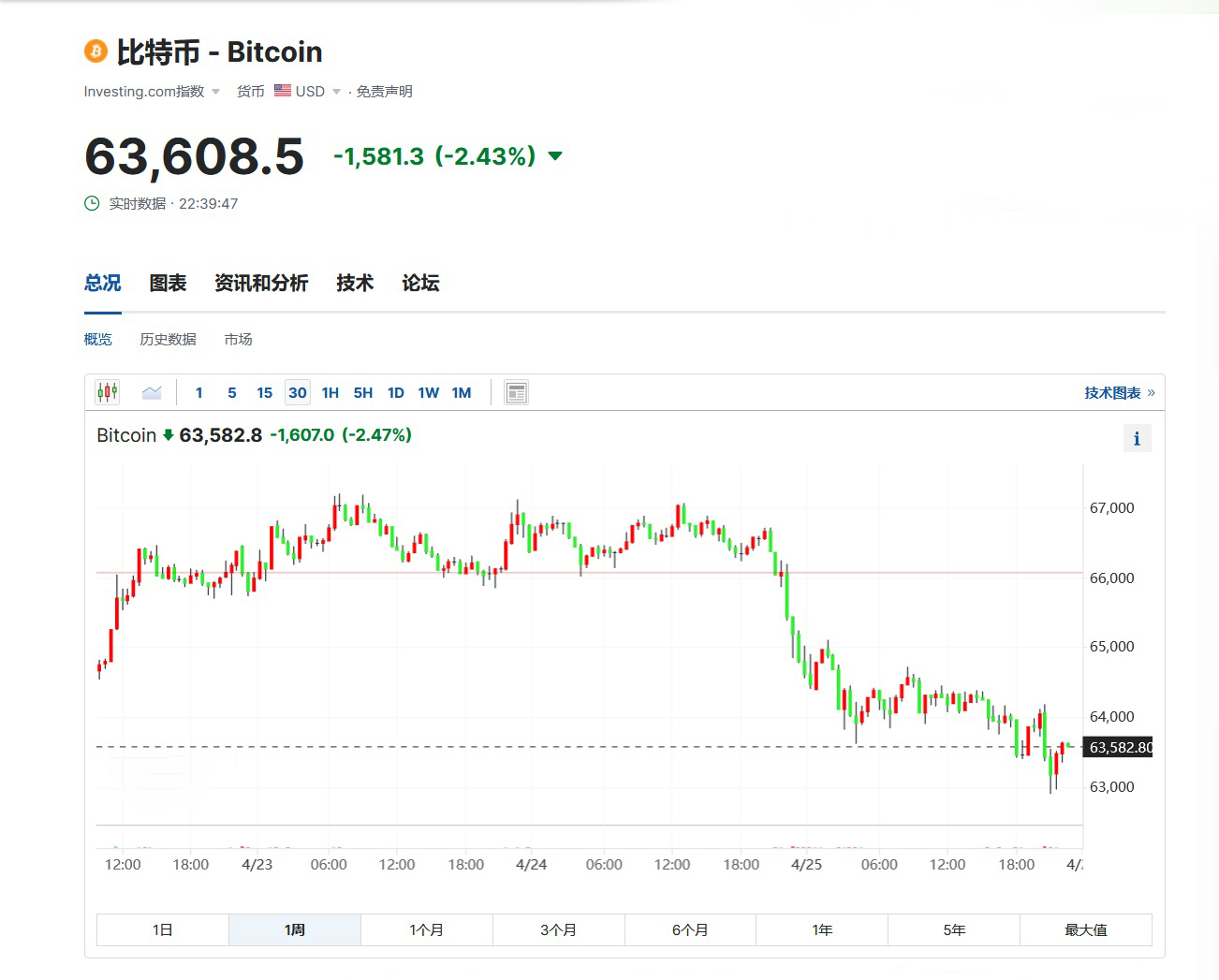
Task: Select the 1H chart interval
Action: coord(330,393)
